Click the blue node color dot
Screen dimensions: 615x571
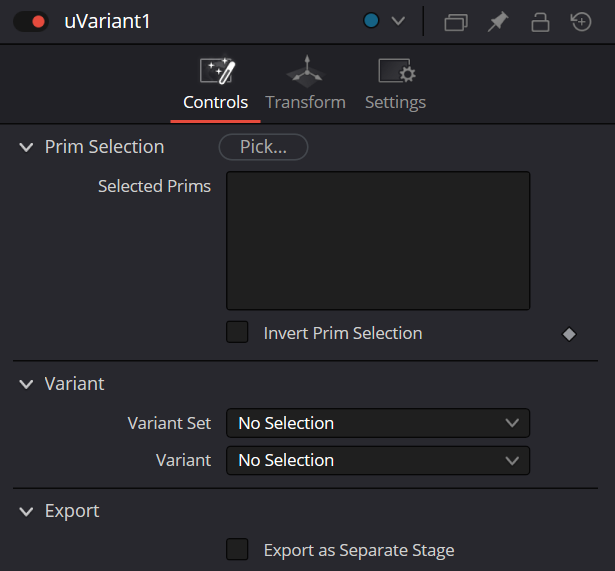(371, 20)
